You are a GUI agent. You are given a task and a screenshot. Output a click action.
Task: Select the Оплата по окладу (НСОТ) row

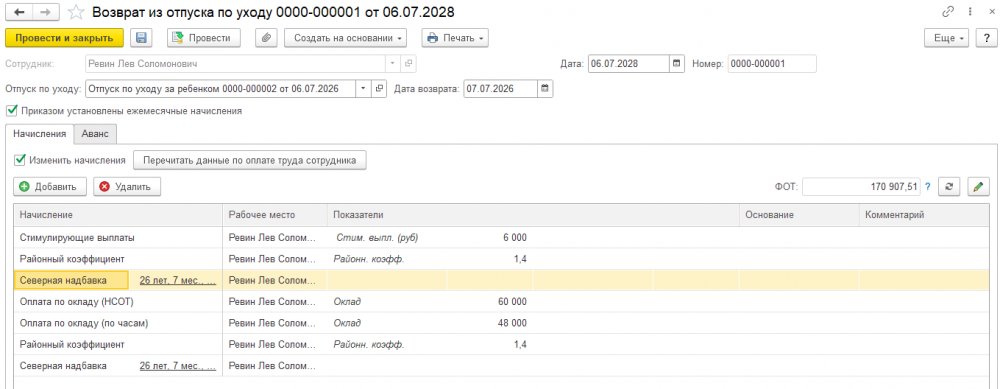501,302
